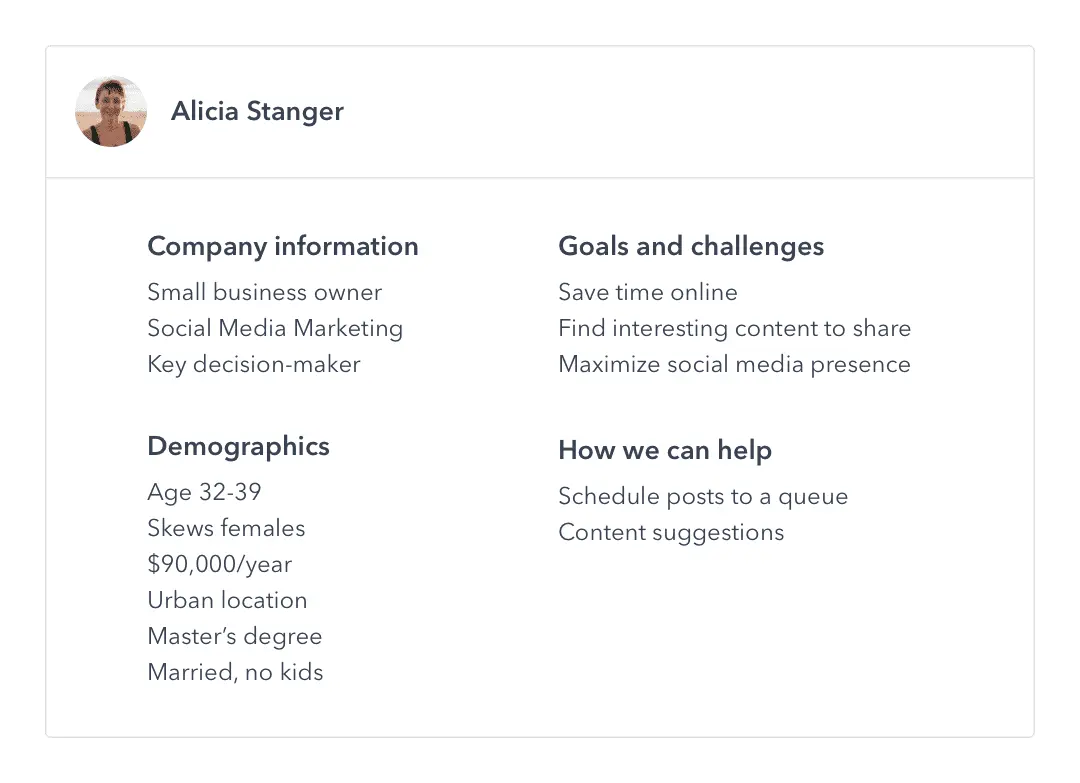1080x783 pixels.
Task: Click the Small business owner line
Action: [264, 292]
